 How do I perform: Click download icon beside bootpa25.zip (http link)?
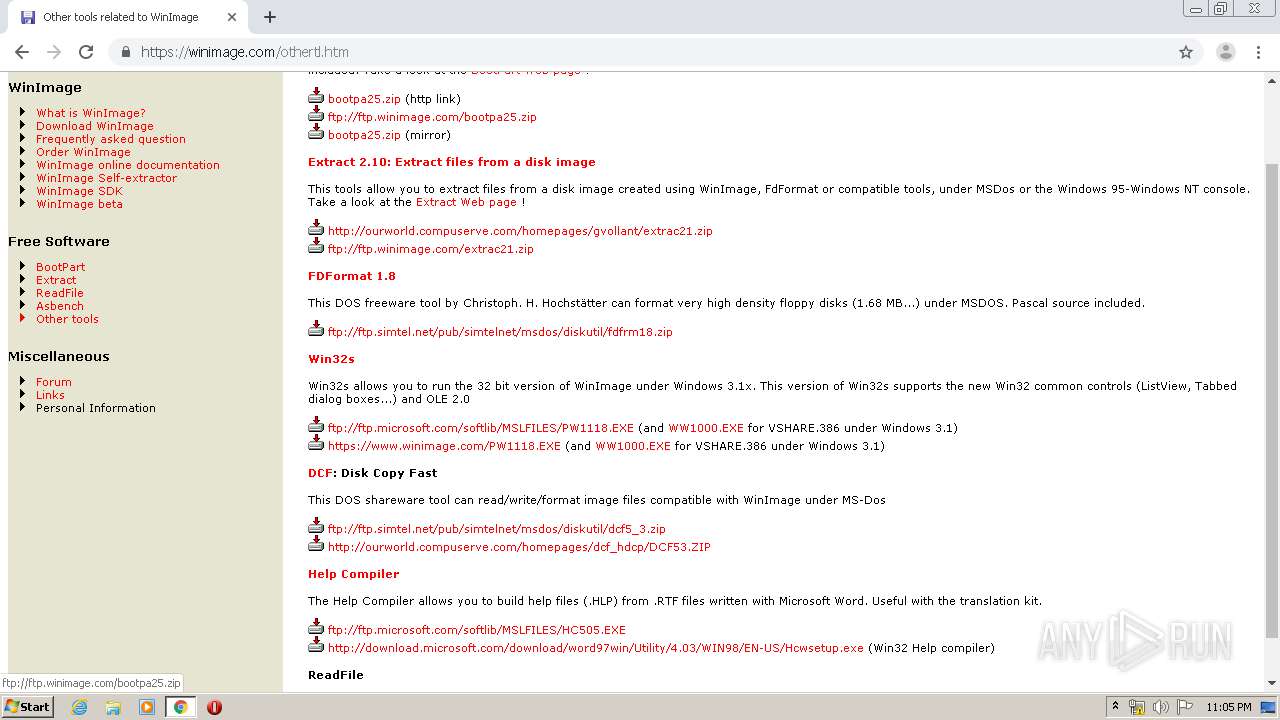(316, 96)
